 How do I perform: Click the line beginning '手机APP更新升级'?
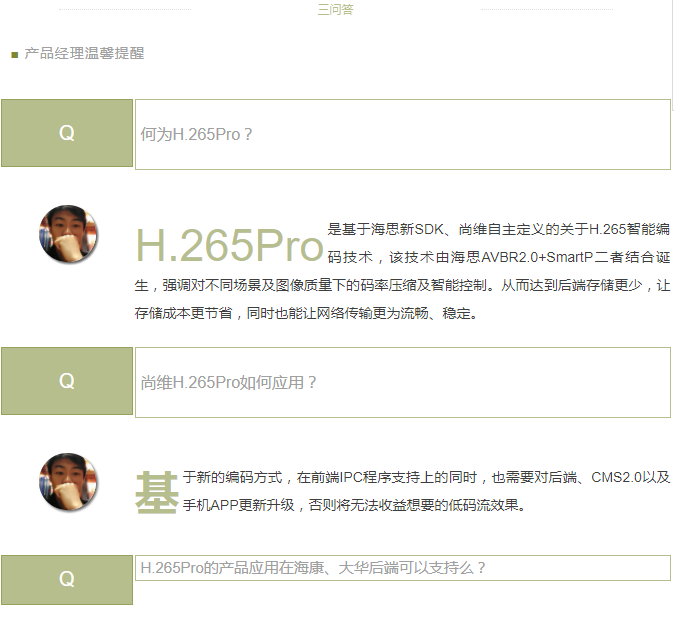tap(355, 505)
